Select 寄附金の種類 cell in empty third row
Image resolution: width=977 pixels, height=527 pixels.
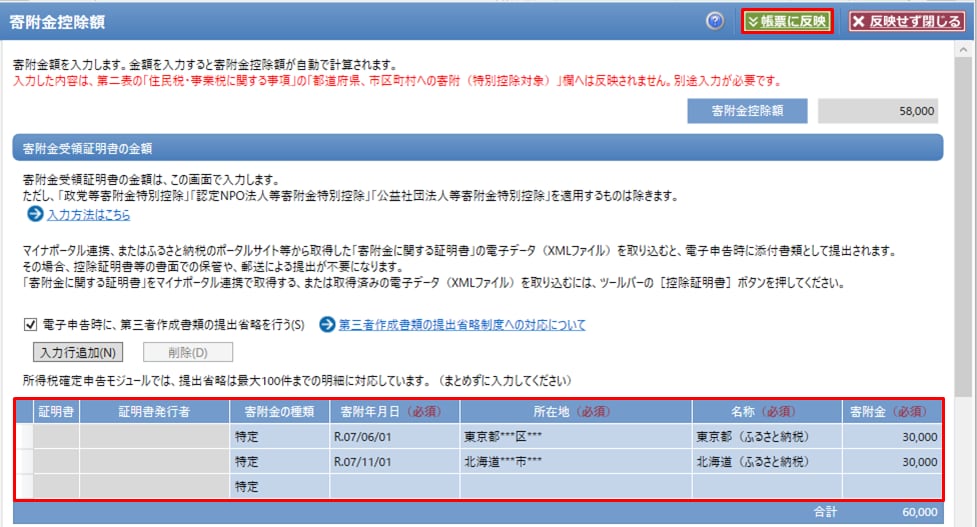[279, 487]
